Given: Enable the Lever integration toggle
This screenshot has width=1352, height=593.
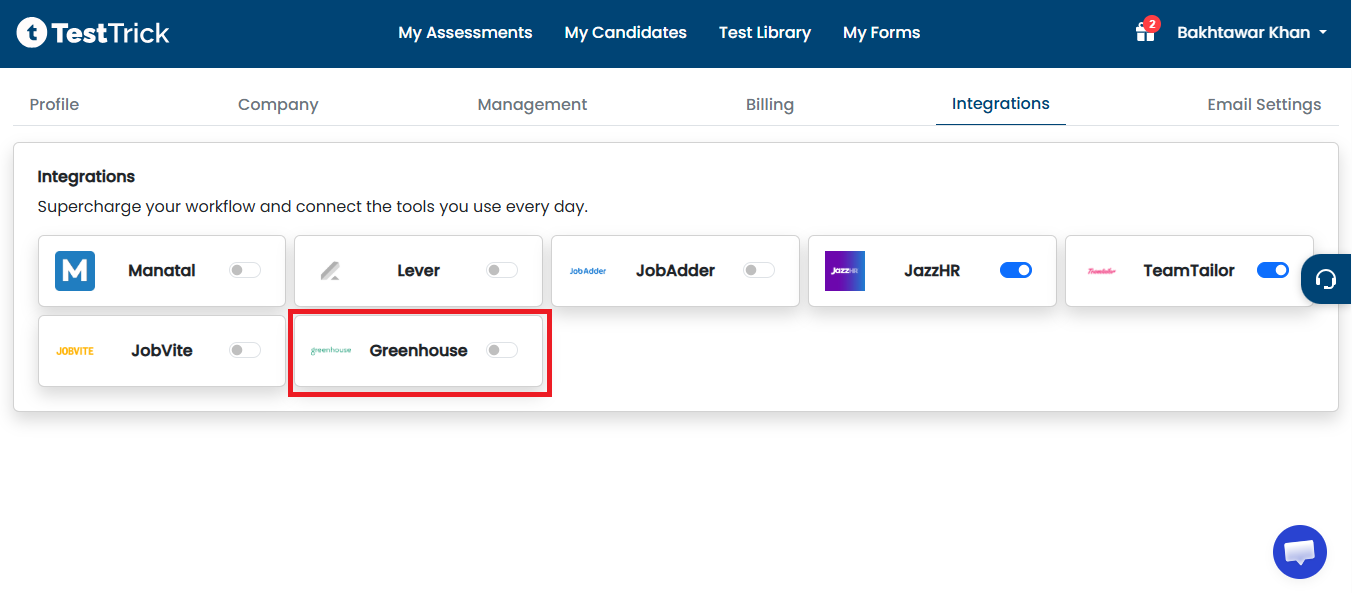Looking at the screenshot, I should 502,270.
